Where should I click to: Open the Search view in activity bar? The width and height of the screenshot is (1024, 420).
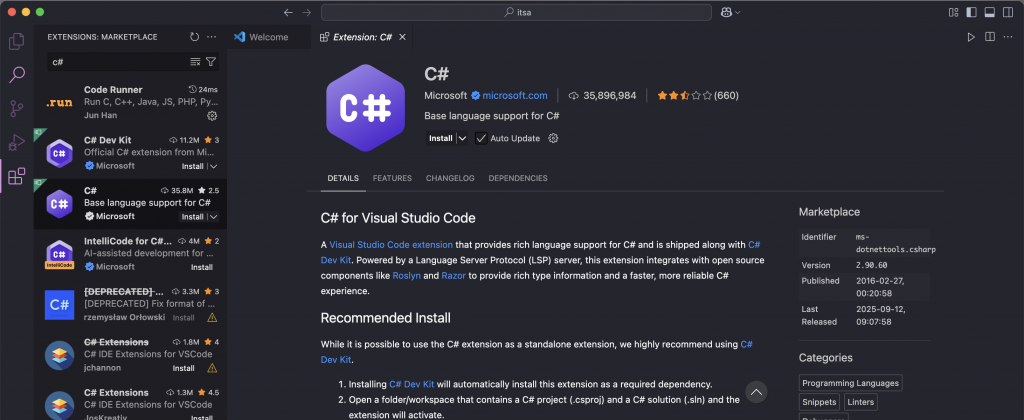click(16, 75)
